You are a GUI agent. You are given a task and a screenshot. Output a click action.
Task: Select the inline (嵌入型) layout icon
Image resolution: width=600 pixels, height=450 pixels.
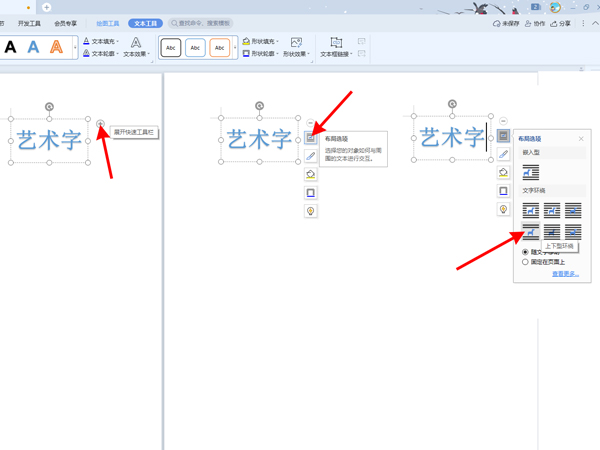coord(531,173)
